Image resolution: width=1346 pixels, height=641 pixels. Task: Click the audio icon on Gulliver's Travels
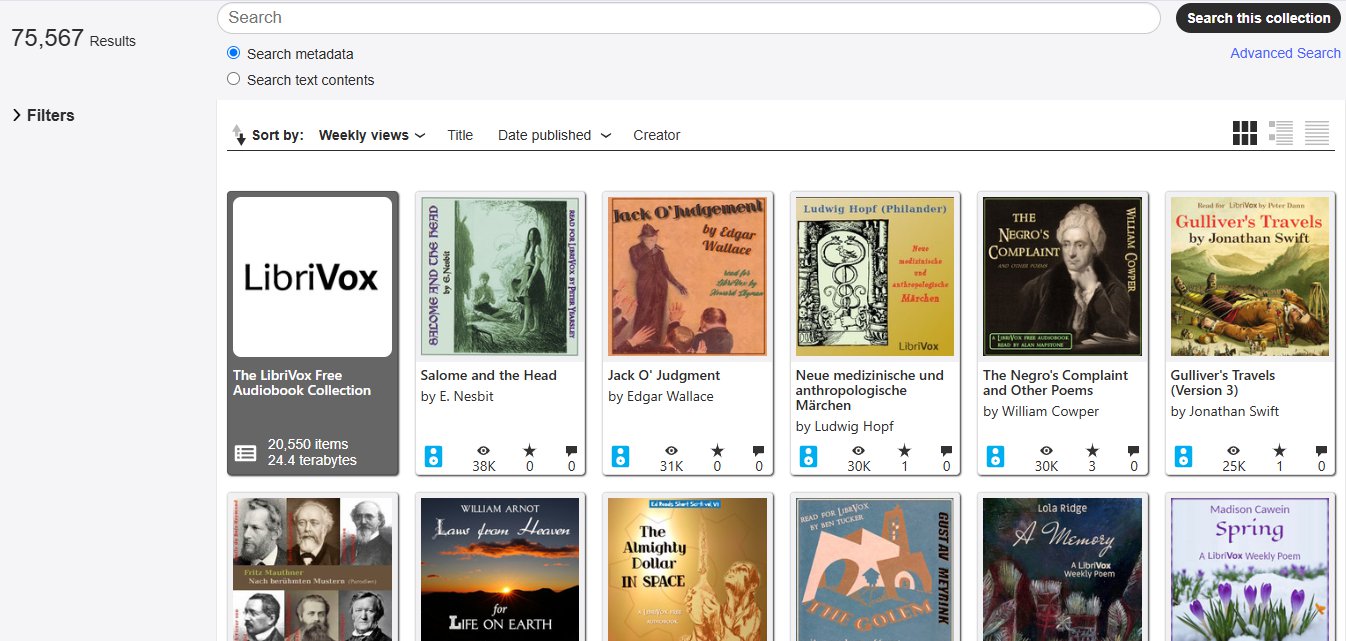pos(1182,456)
